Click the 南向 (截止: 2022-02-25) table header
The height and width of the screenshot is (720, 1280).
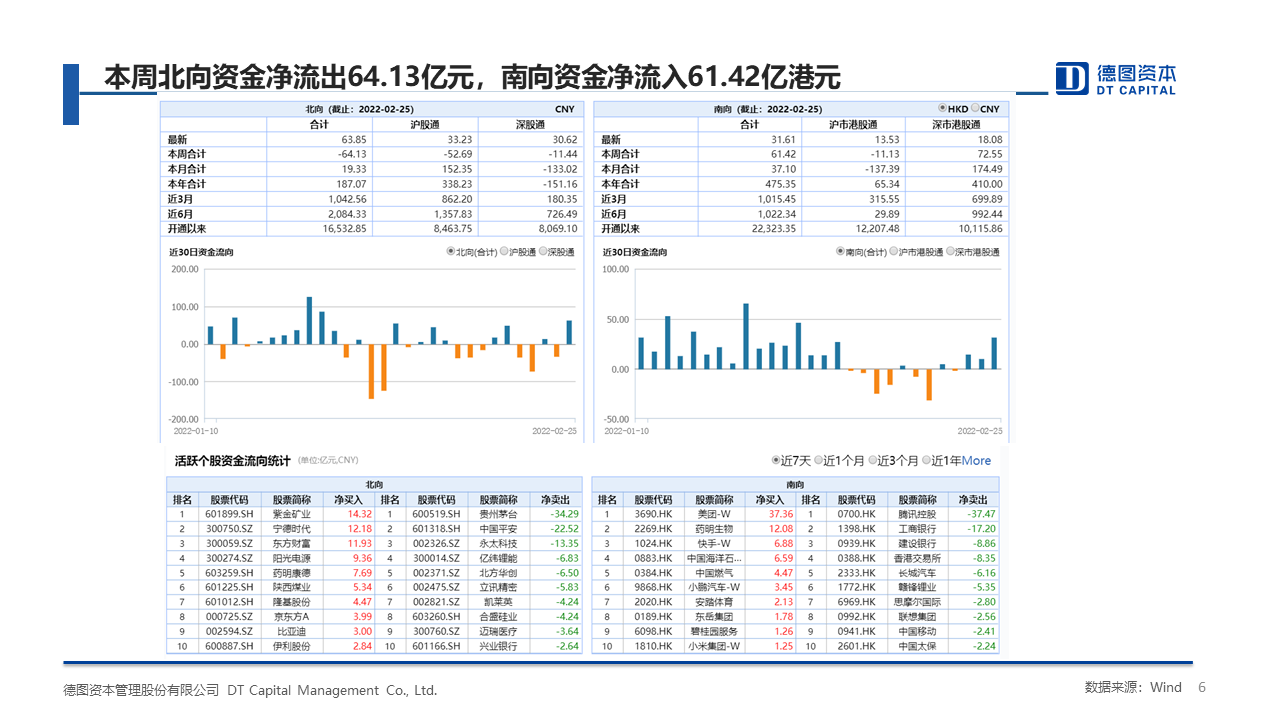coord(768,109)
